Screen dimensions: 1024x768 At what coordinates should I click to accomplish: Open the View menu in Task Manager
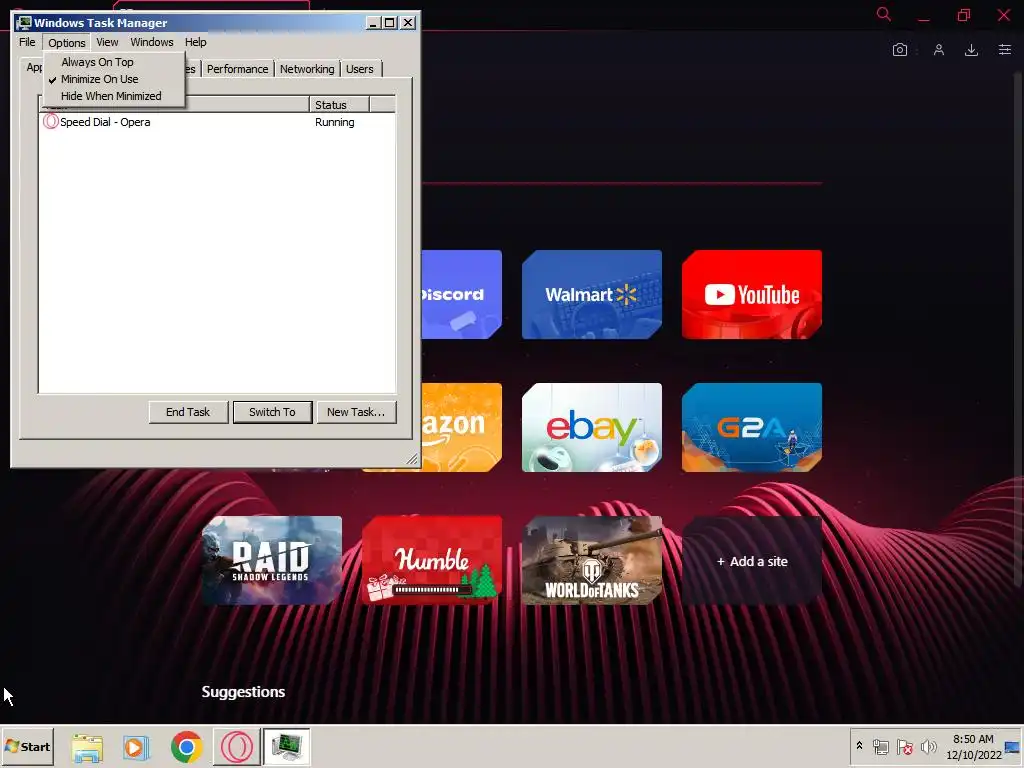(x=107, y=42)
